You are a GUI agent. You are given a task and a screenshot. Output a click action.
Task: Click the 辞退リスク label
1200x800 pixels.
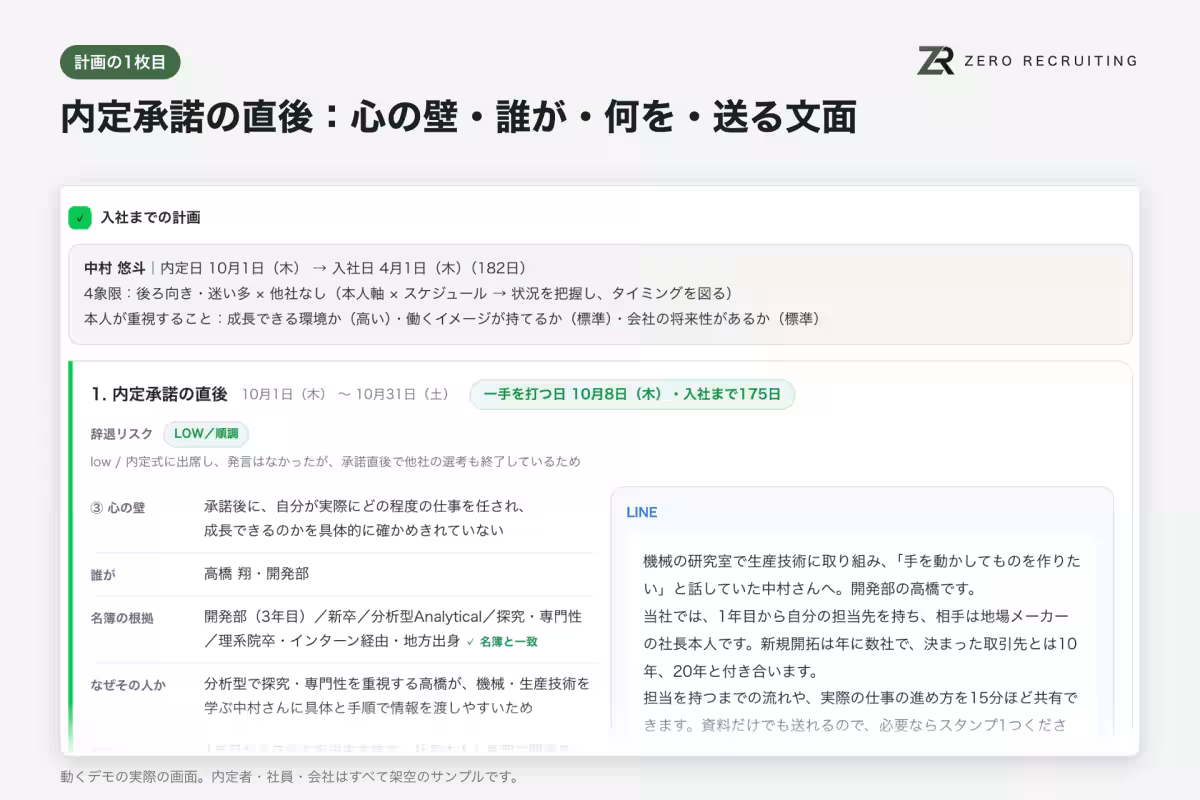(x=121, y=434)
